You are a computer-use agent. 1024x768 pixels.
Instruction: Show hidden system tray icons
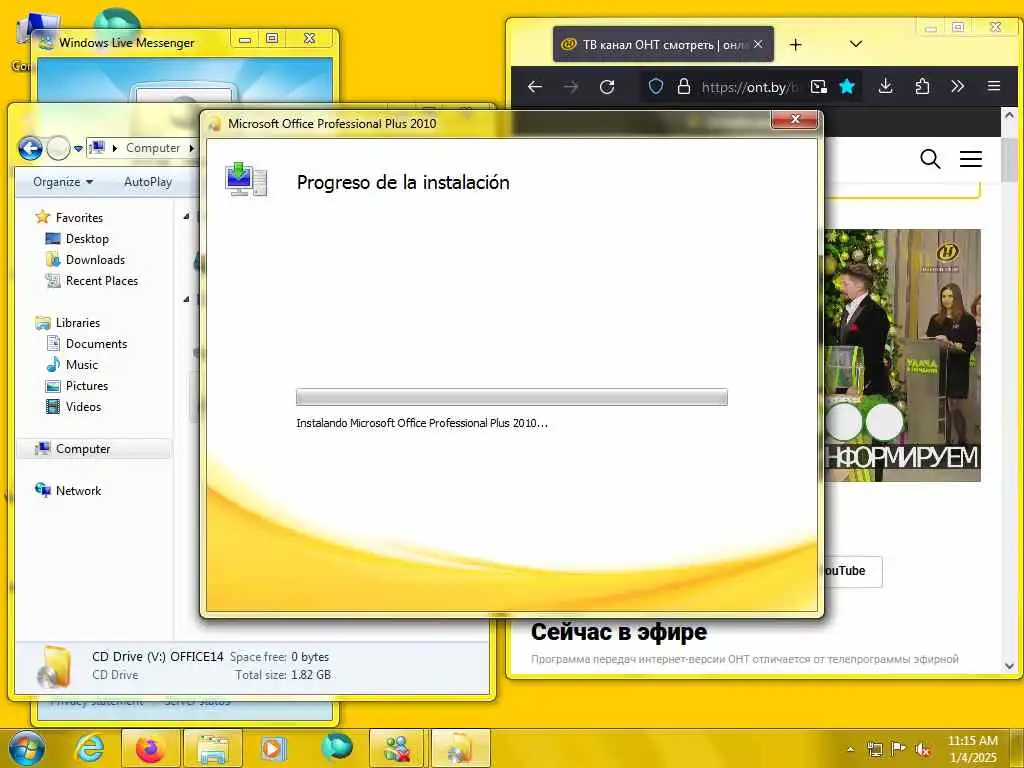click(850, 749)
